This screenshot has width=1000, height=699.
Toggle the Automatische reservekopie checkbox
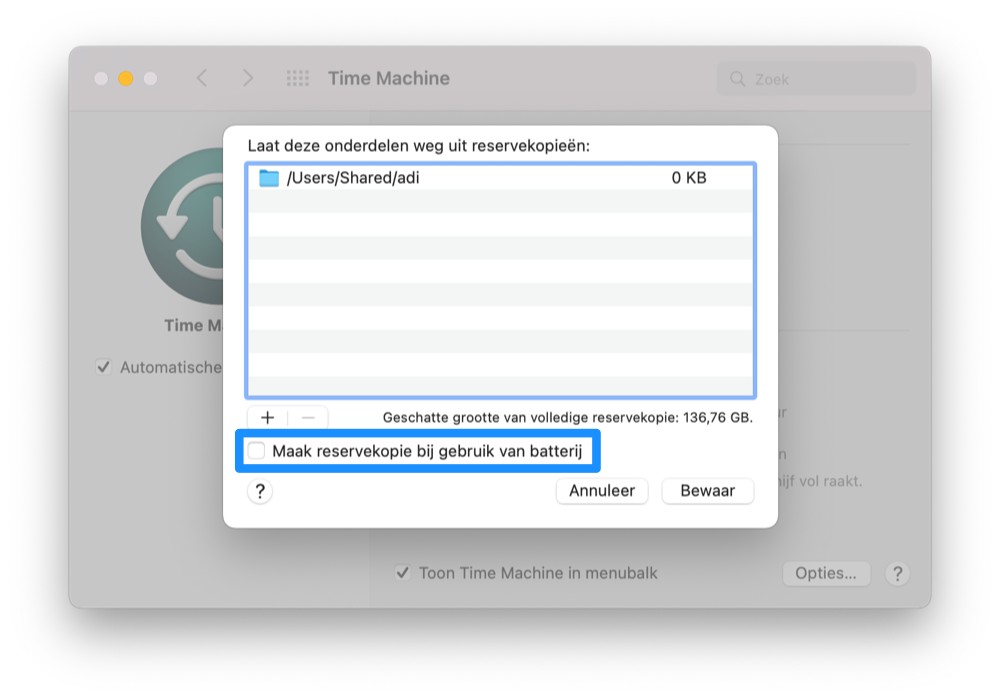(x=103, y=367)
